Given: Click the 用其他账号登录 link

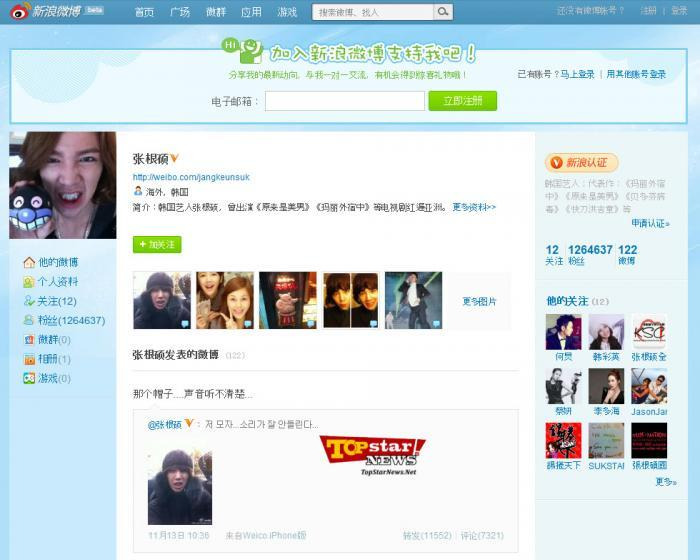Looking at the screenshot, I should (636, 74).
